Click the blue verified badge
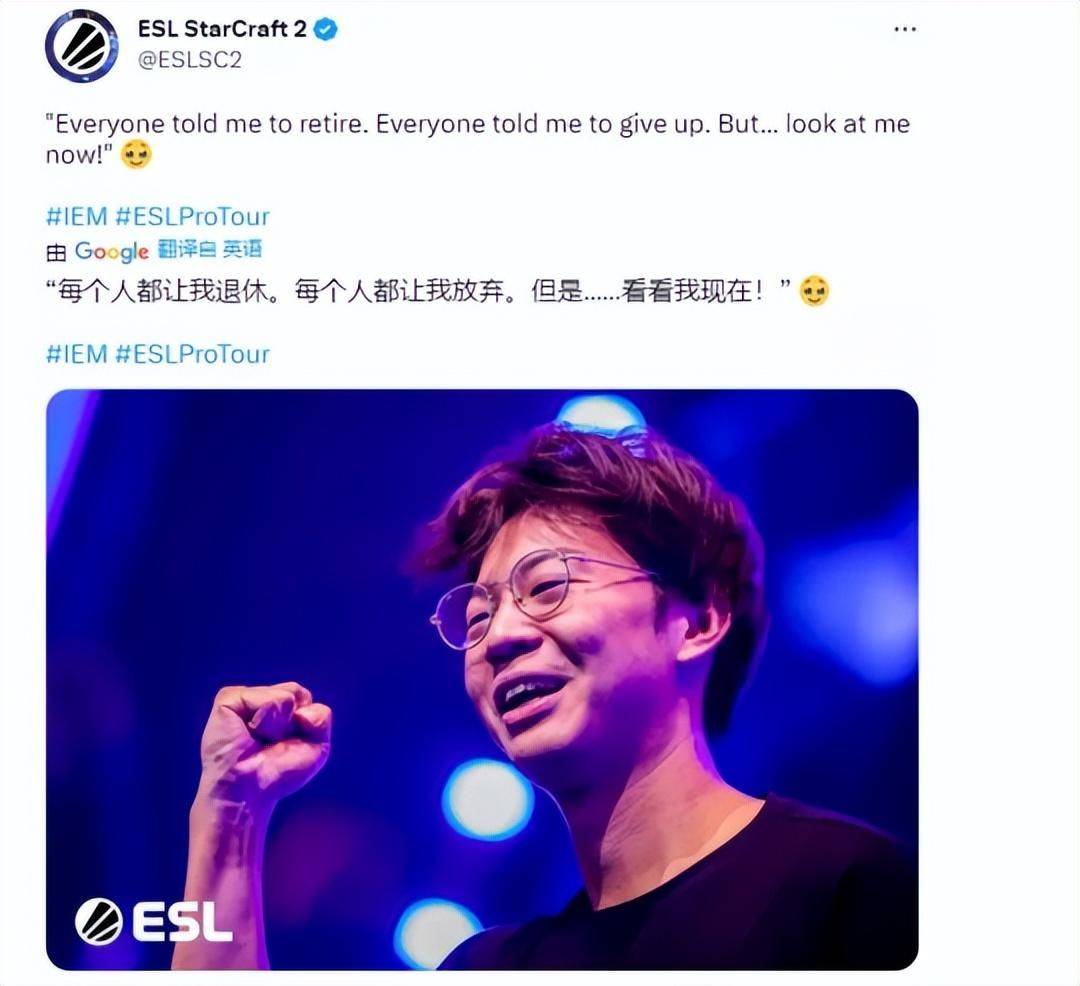The image size is (1080, 986). (326, 30)
